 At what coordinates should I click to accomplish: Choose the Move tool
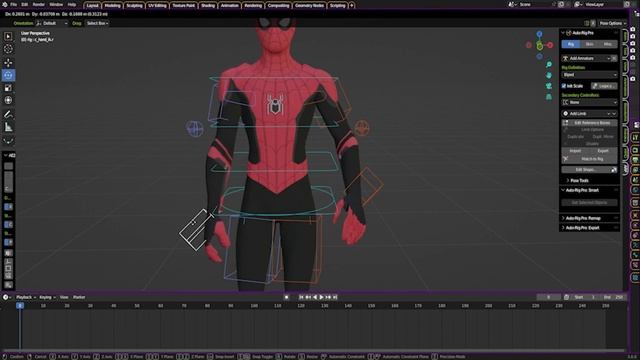(8, 63)
